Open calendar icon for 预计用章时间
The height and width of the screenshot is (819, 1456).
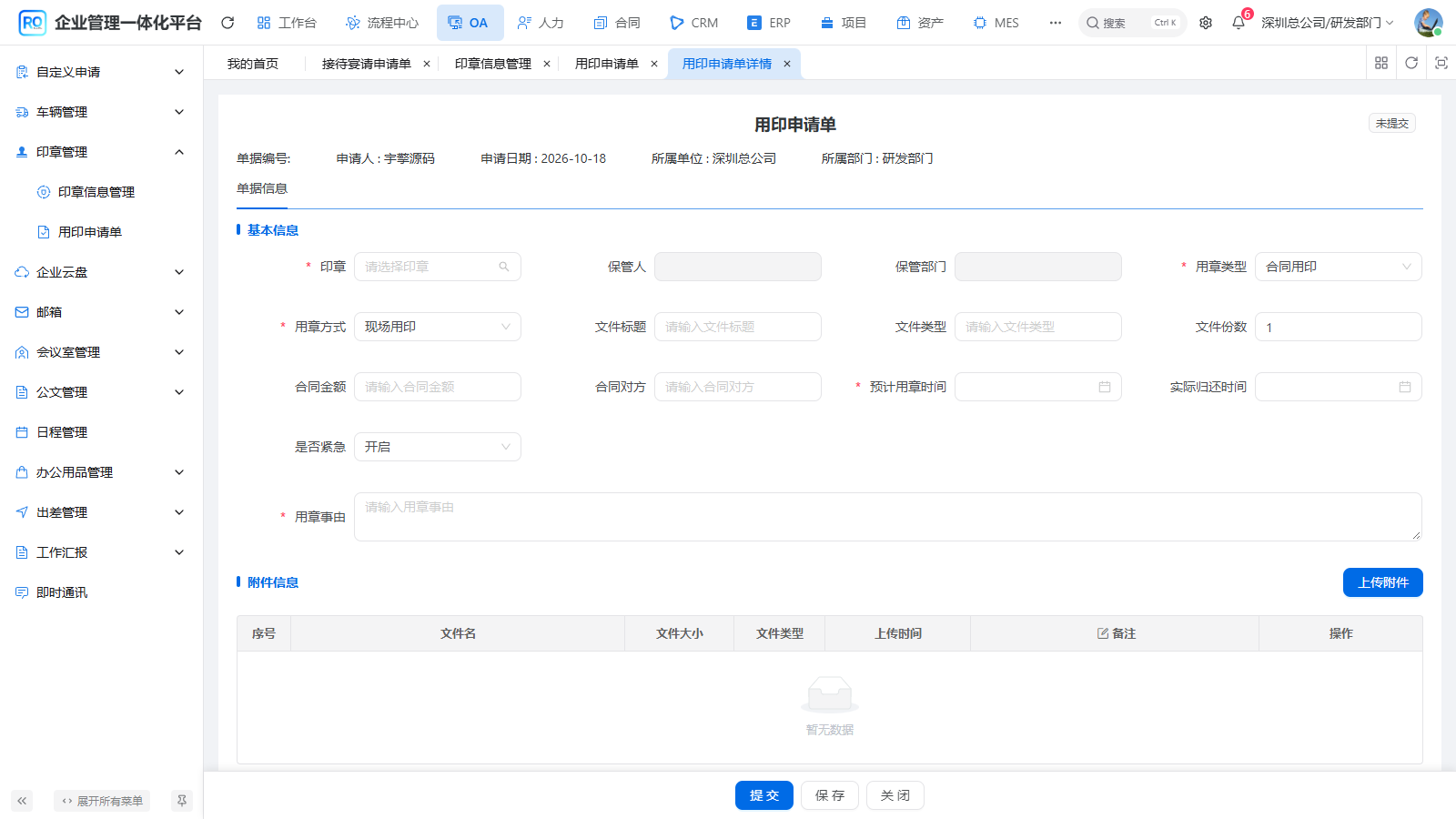pos(1105,387)
